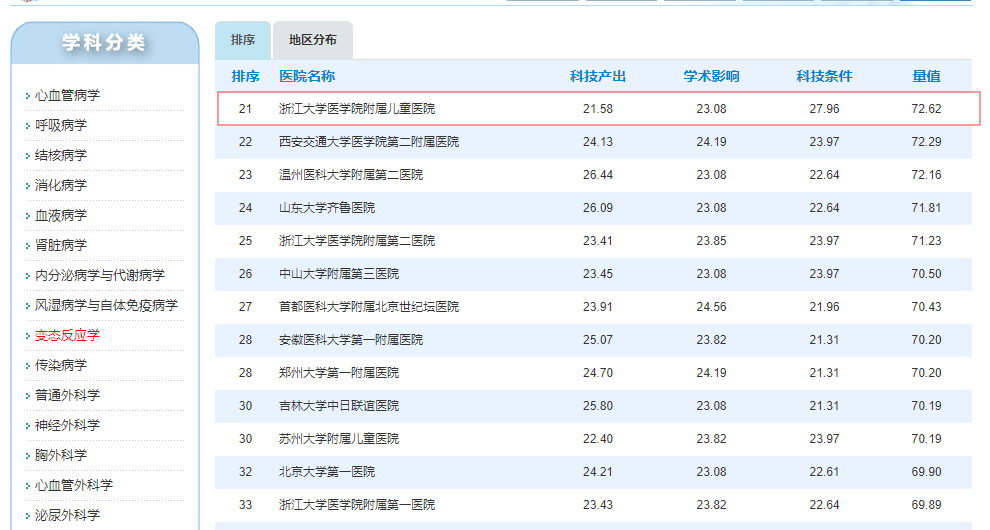
Task: Select highlighted 变态反应学 category
Action: tap(67, 335)
